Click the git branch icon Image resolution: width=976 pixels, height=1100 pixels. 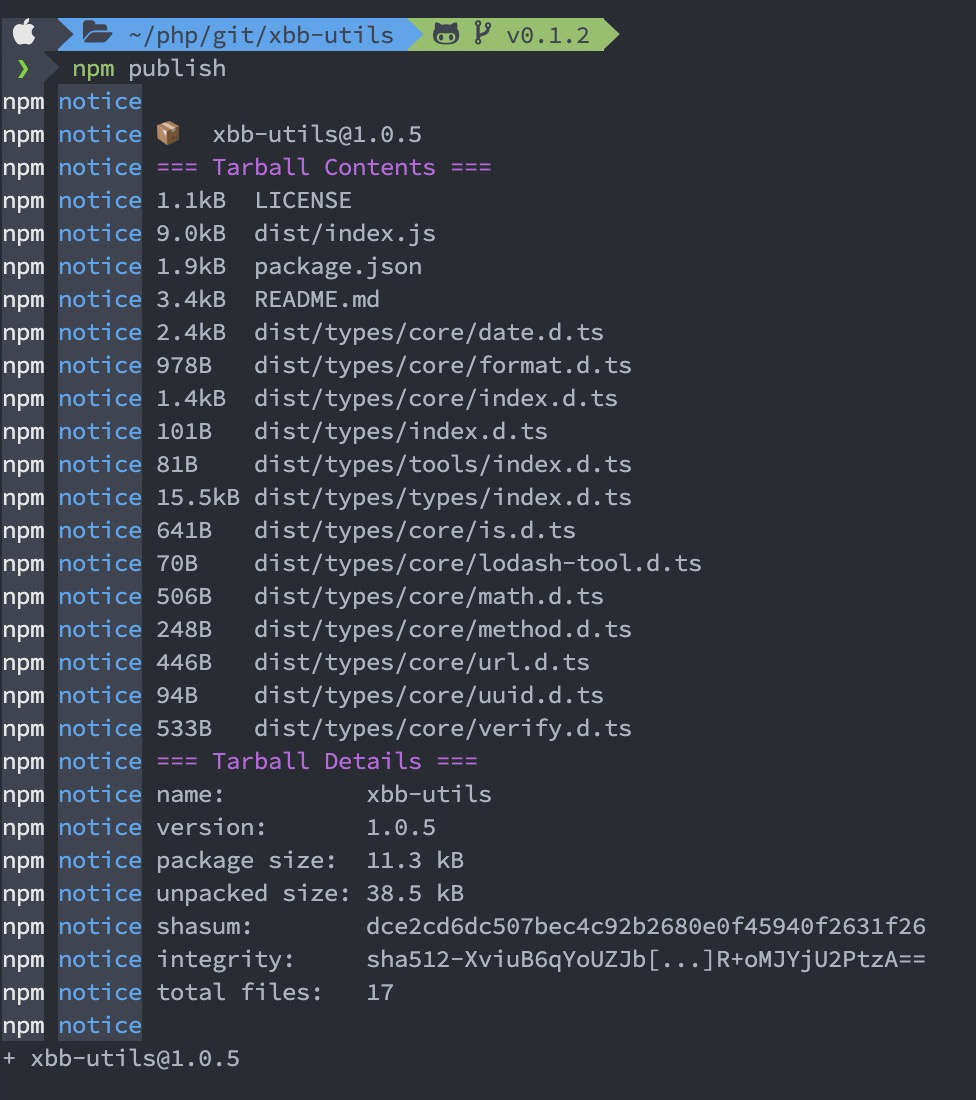(482, 34)
